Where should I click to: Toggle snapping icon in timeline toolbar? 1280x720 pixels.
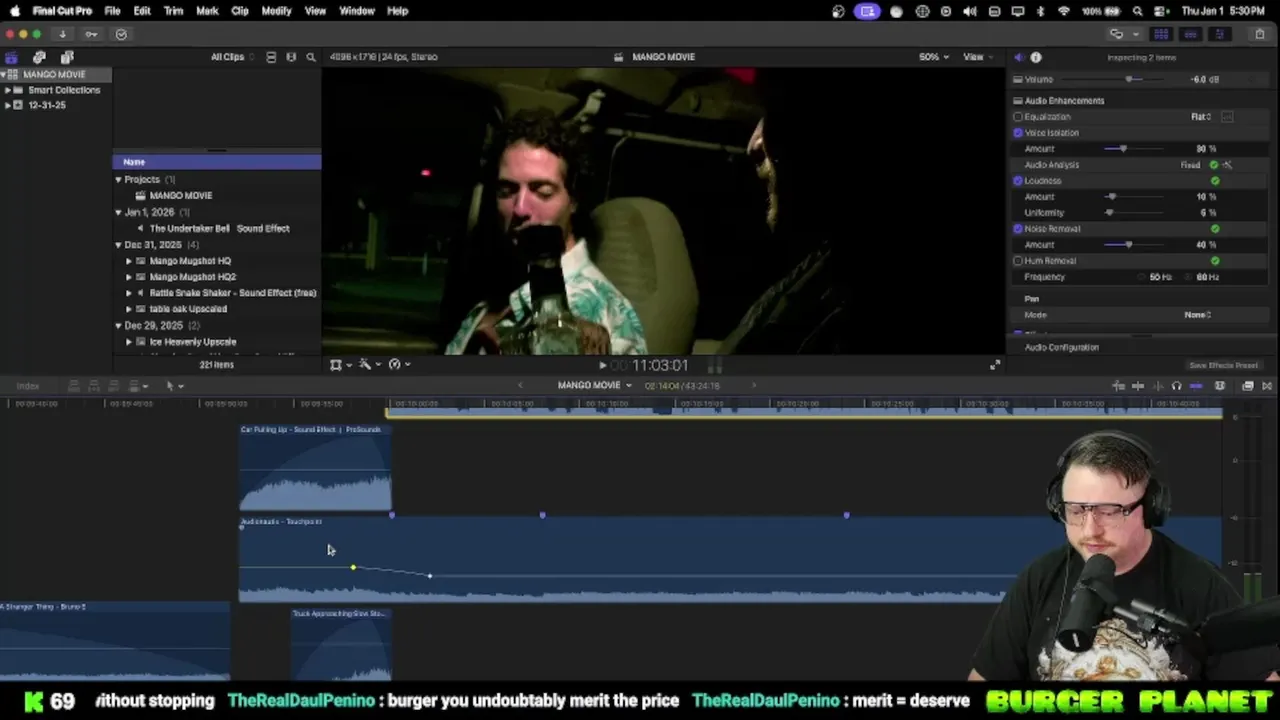click(x=1196, y=386)
